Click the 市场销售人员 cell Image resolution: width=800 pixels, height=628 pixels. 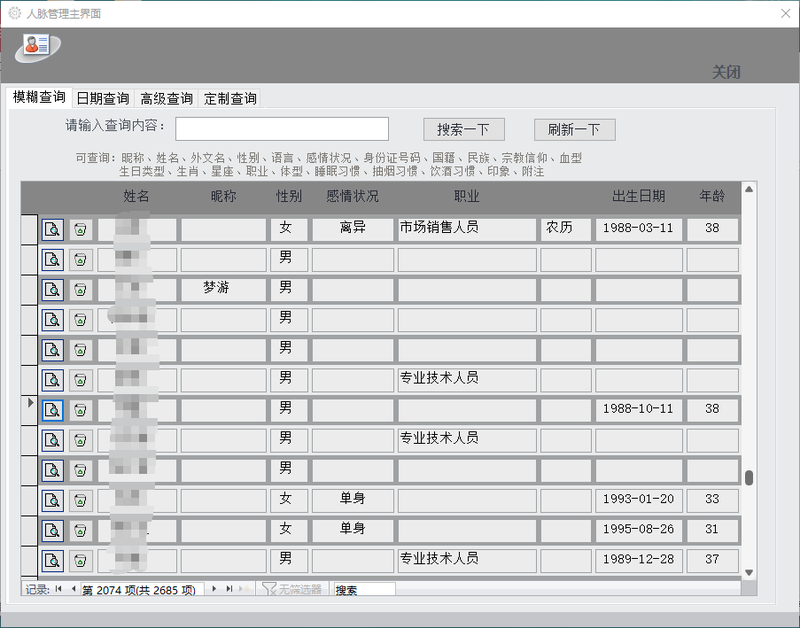coord(467,230)
